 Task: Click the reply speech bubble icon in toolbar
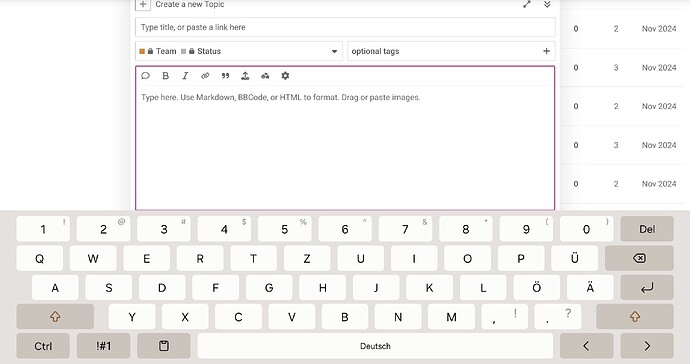146,76
